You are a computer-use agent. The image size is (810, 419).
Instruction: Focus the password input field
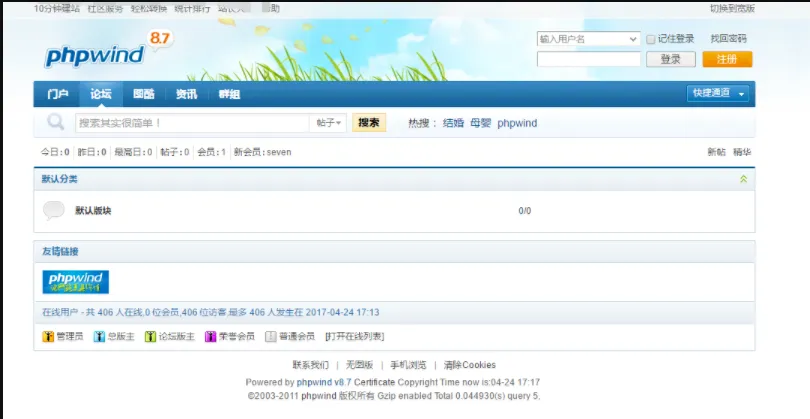pos(588,59)
